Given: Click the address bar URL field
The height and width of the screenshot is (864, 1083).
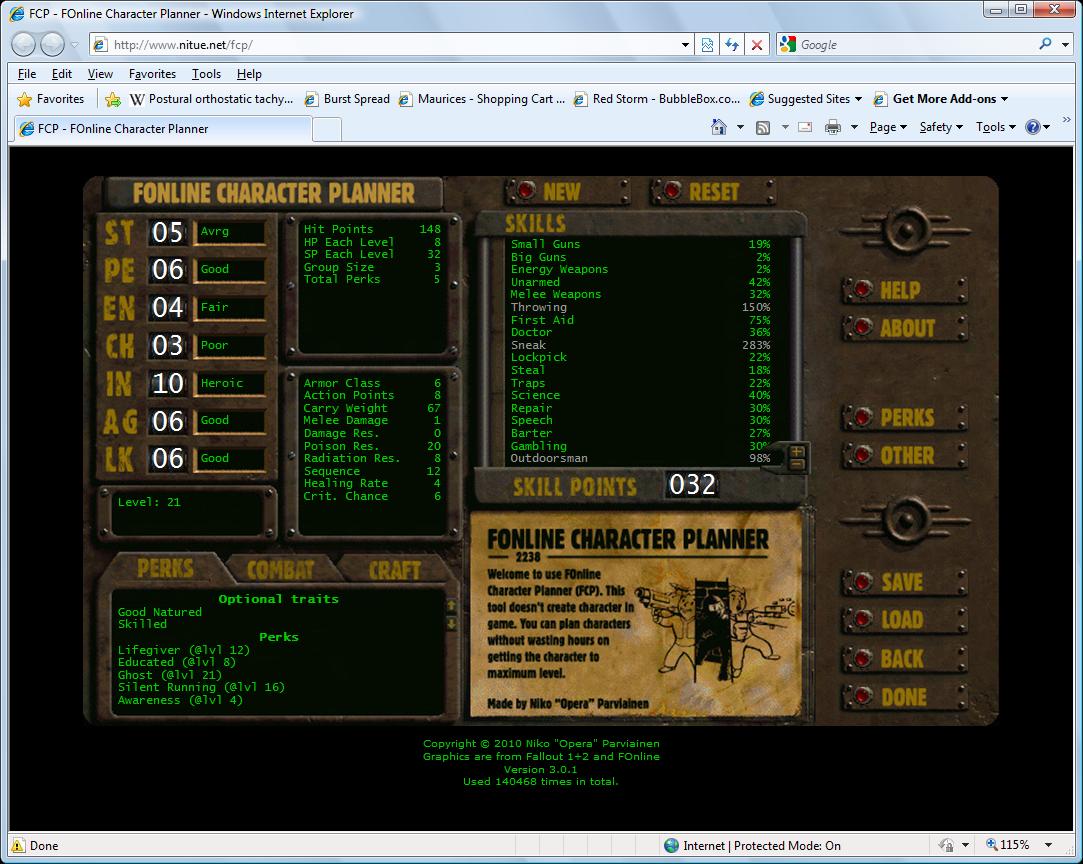Looking at the screenshot, I should pyautogui.click(x=392, y=45).
